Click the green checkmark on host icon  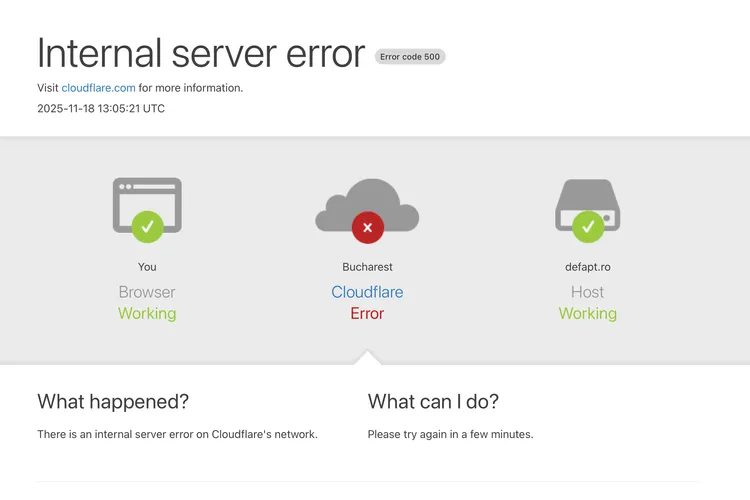coord(588,226)
